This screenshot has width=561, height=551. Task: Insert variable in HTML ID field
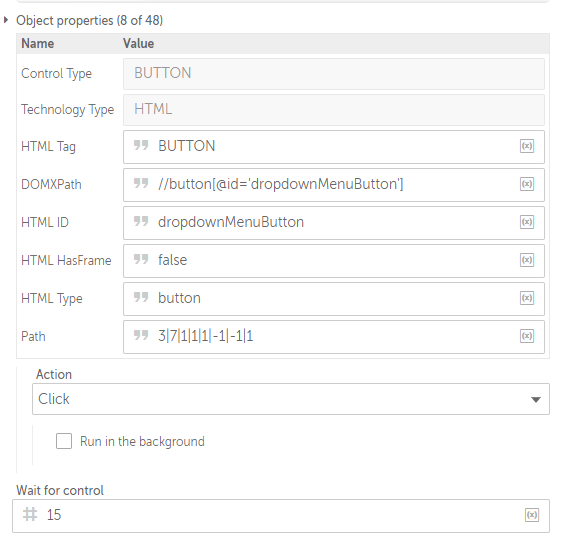(x=527, y=222)
